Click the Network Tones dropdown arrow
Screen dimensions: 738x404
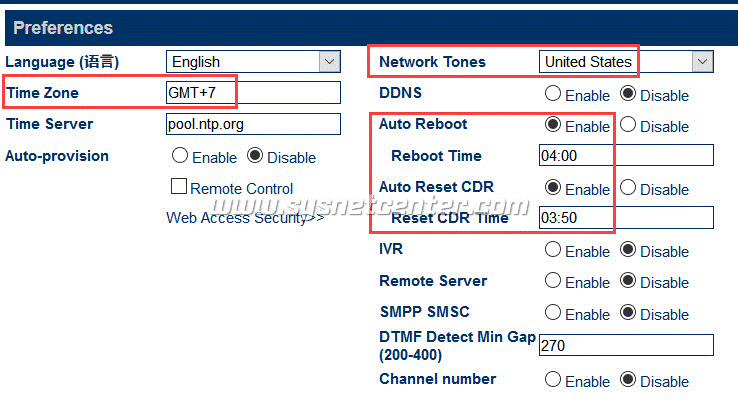tap(703, 62)
